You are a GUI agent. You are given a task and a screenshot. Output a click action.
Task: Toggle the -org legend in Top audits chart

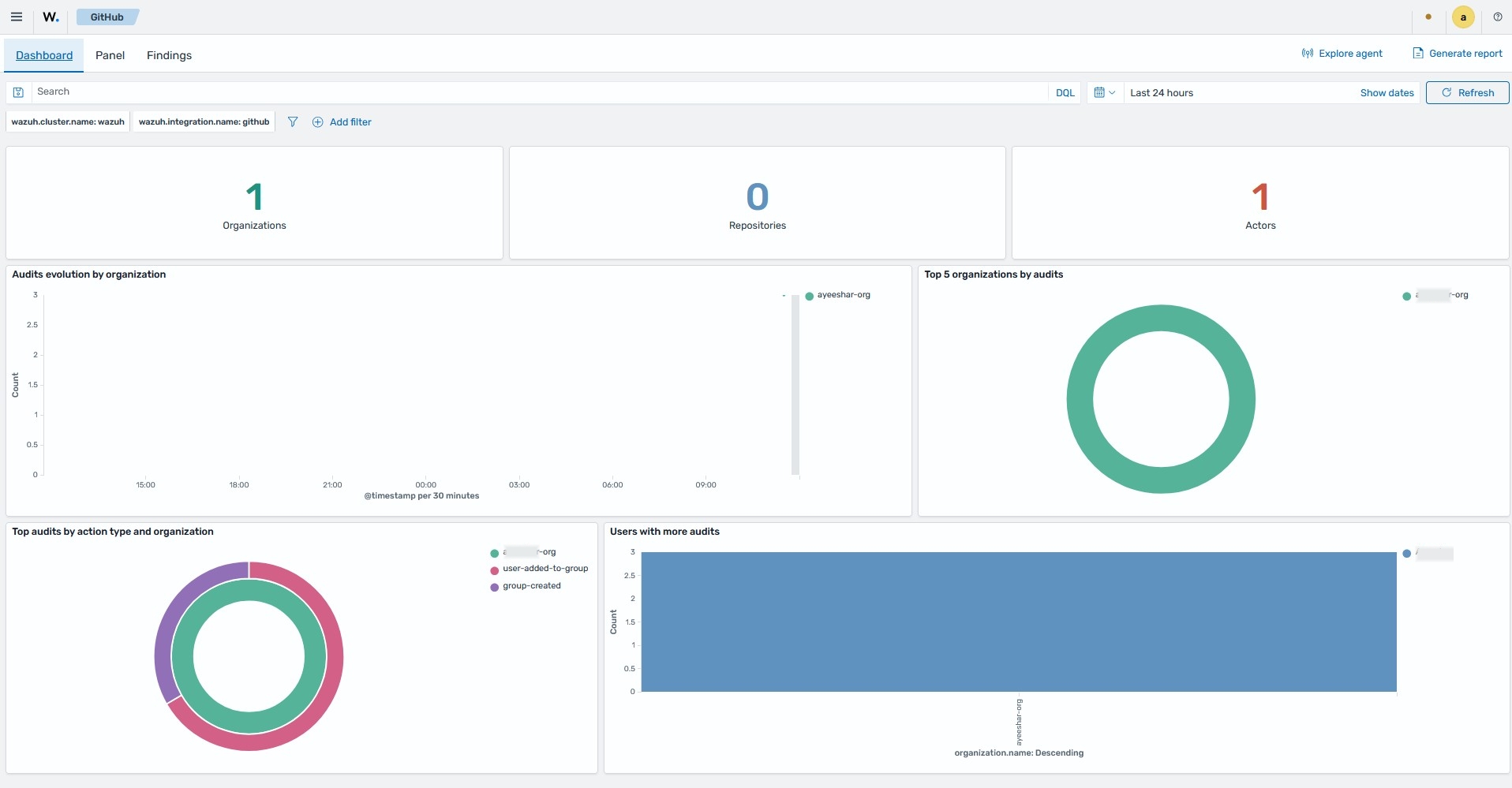coord(522,552)
